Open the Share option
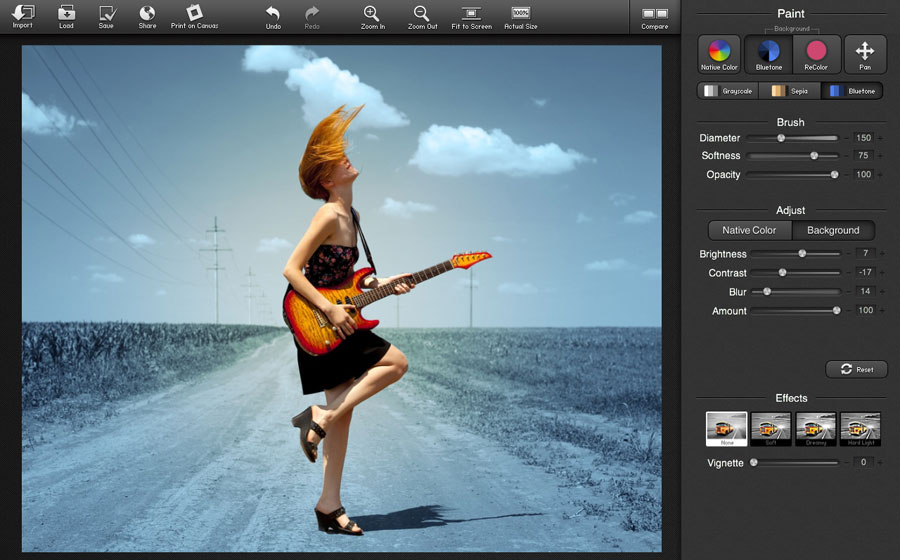 (x=147, y=14)
